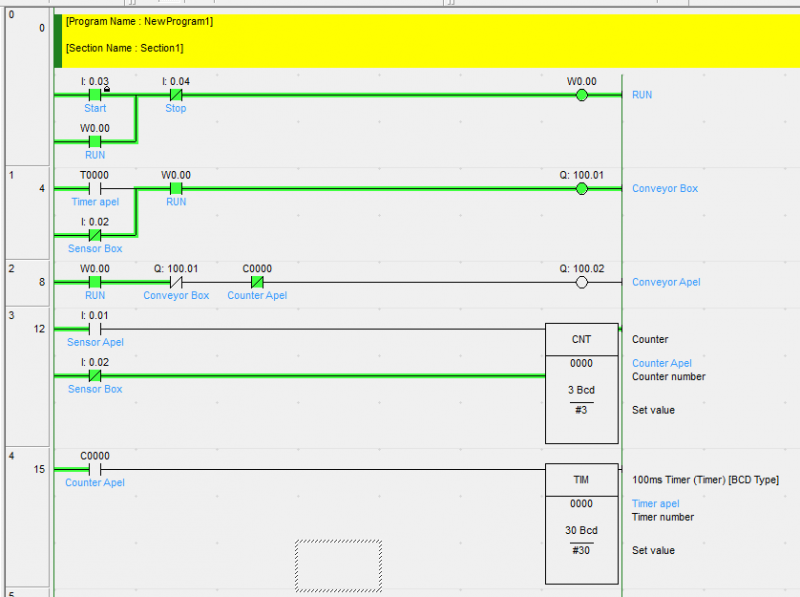Click the 0000 counter number in CNT block
The width and height of the screenshot is (800, 597).
[582, 363]
